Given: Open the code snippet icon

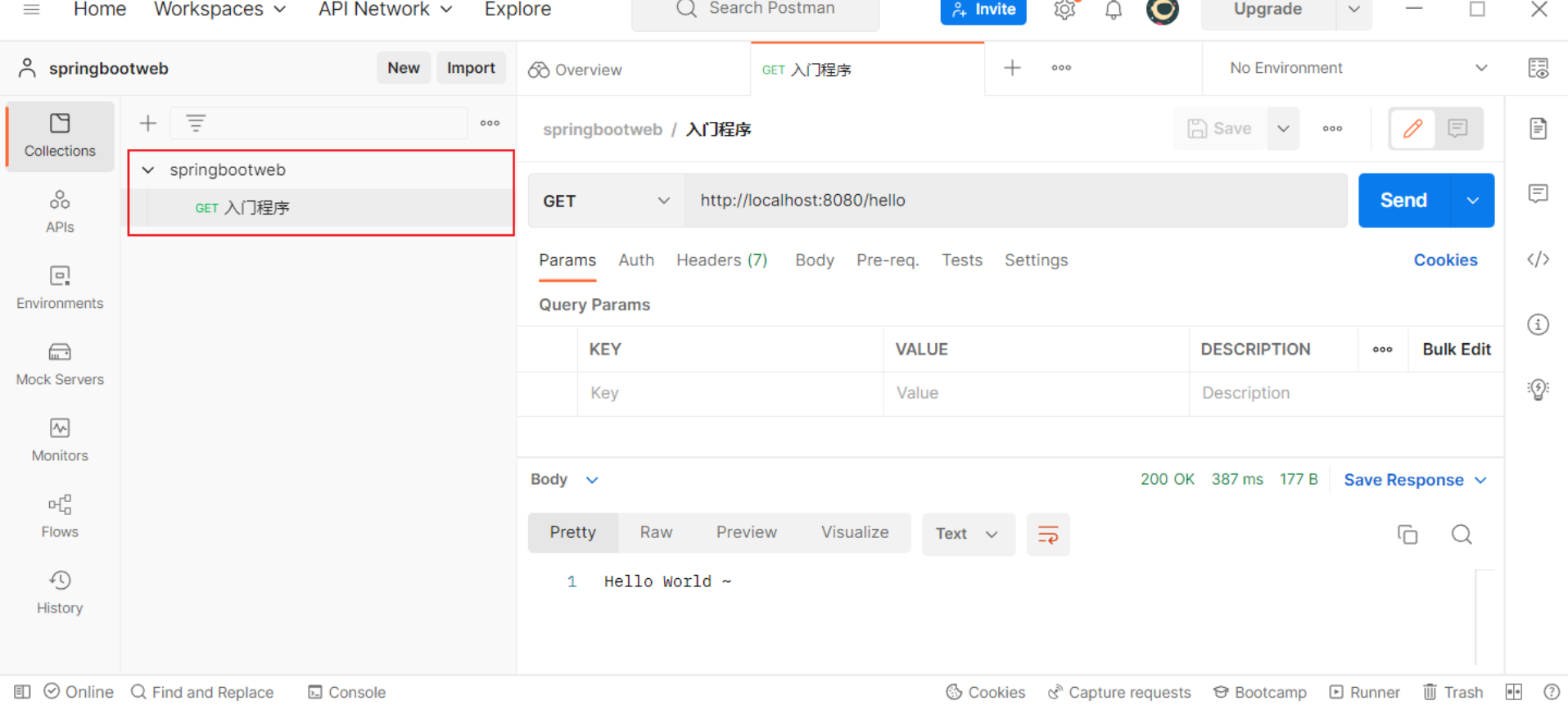Looking at the screenshot, I should coord(1538,260).
